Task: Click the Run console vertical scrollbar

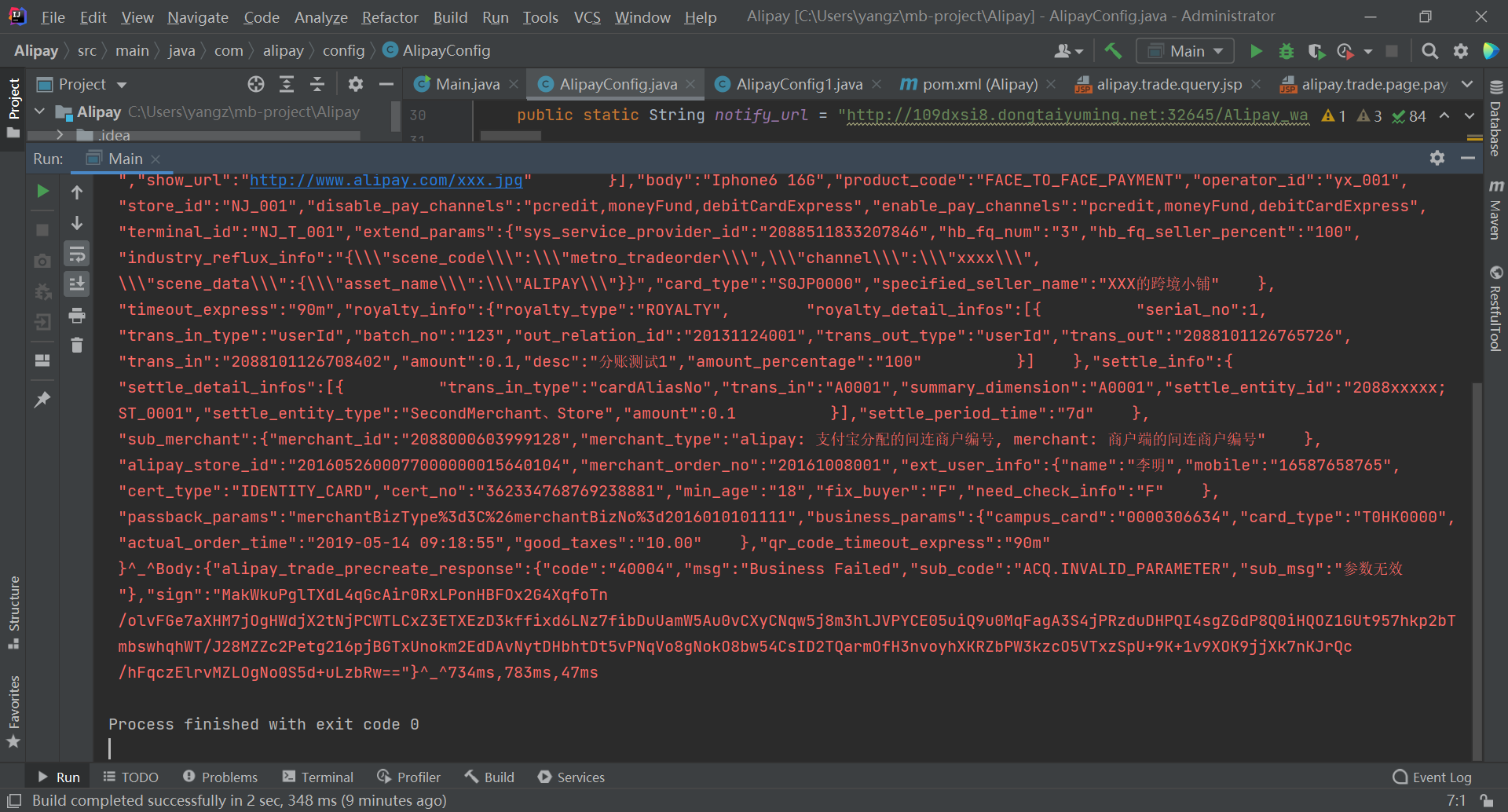Action: pyautogui.click(x=1477, y=572)
